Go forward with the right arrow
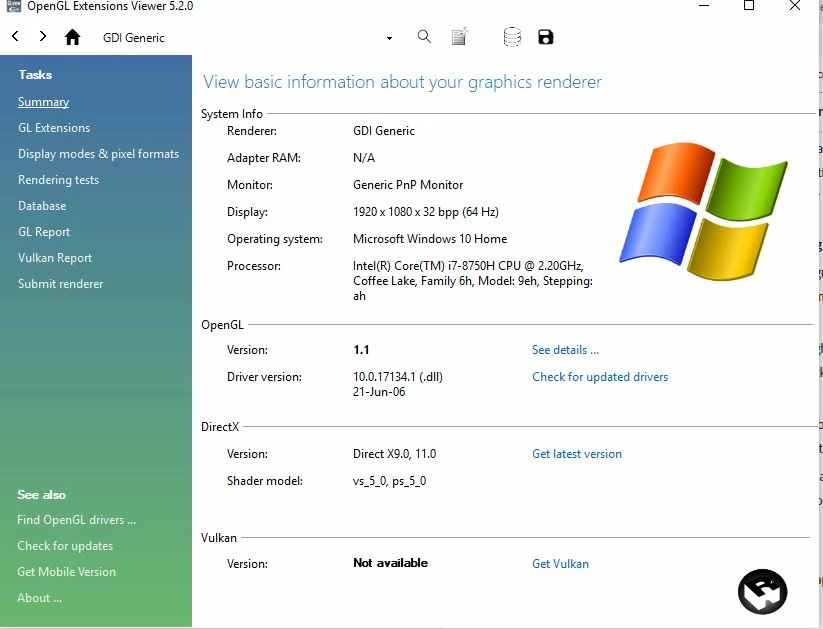The width and height of the screenshot is (823, 629). click(43, 36)
